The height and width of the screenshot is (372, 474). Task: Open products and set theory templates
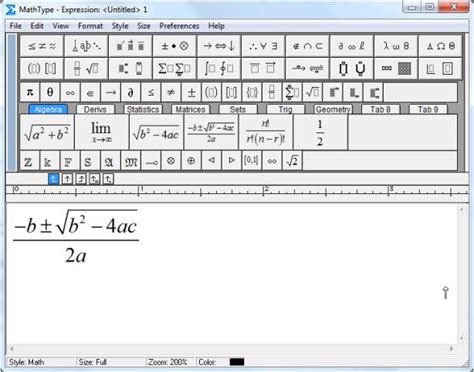(x=352, y=69)
